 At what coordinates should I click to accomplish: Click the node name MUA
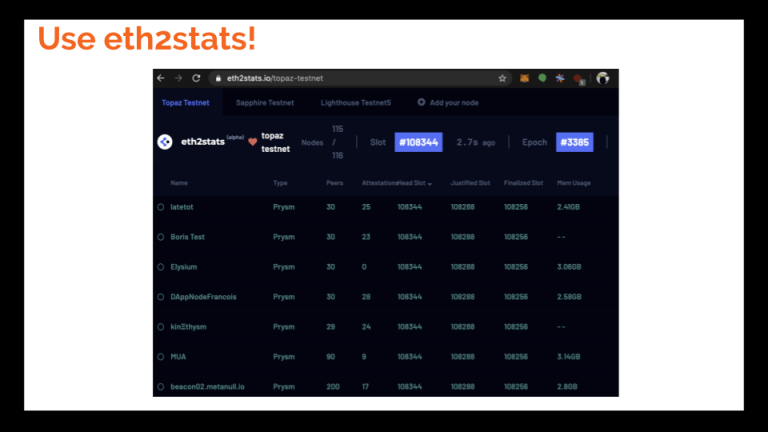[178, 357]
